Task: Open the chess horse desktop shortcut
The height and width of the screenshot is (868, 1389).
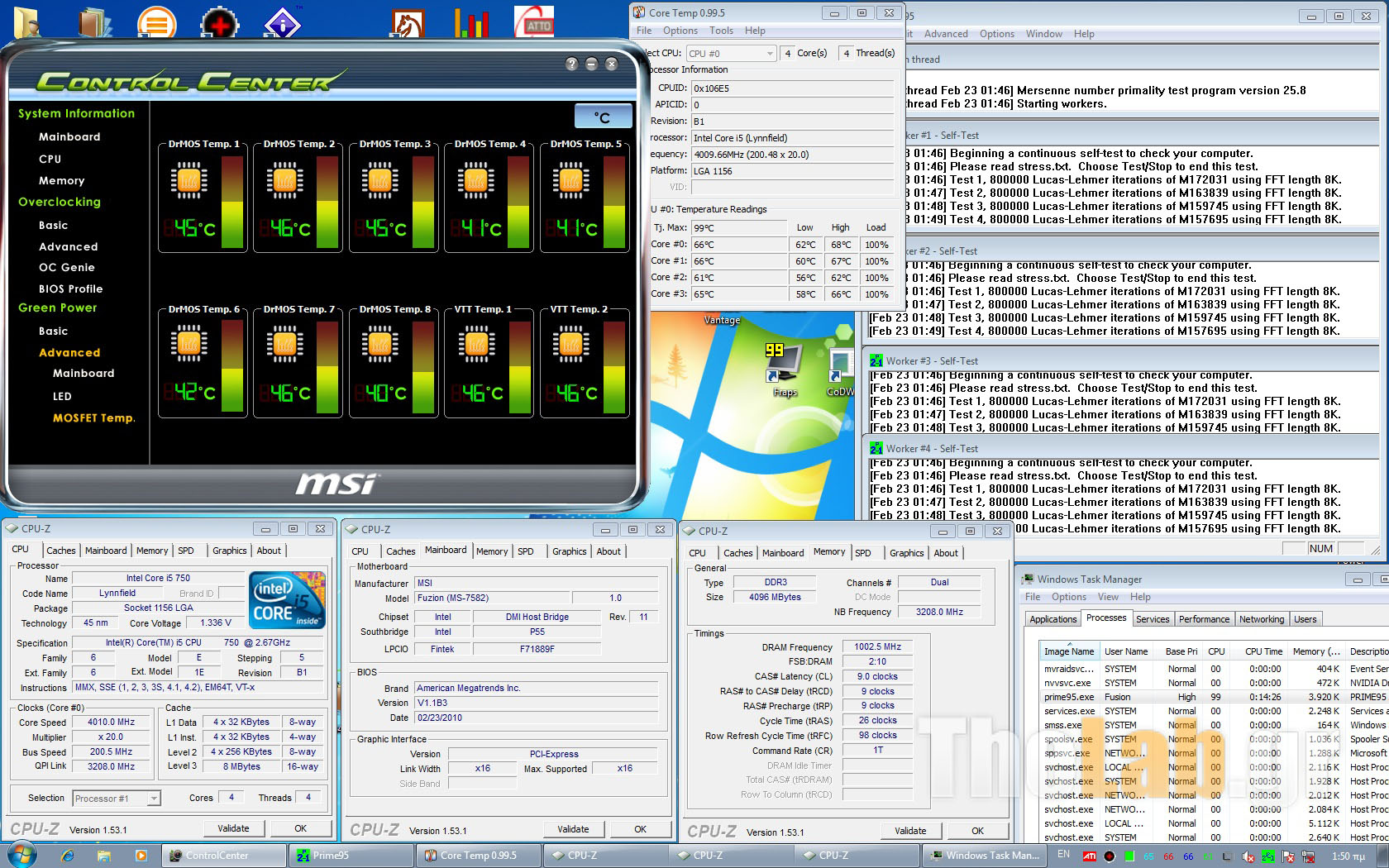Action: [x=407, y=23]
